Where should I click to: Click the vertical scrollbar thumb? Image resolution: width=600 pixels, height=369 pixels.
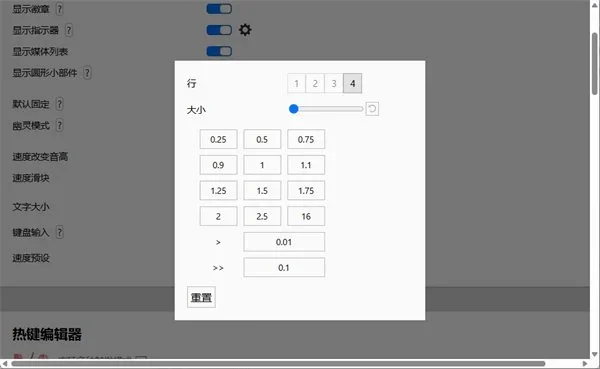click(x=595, y=64)
